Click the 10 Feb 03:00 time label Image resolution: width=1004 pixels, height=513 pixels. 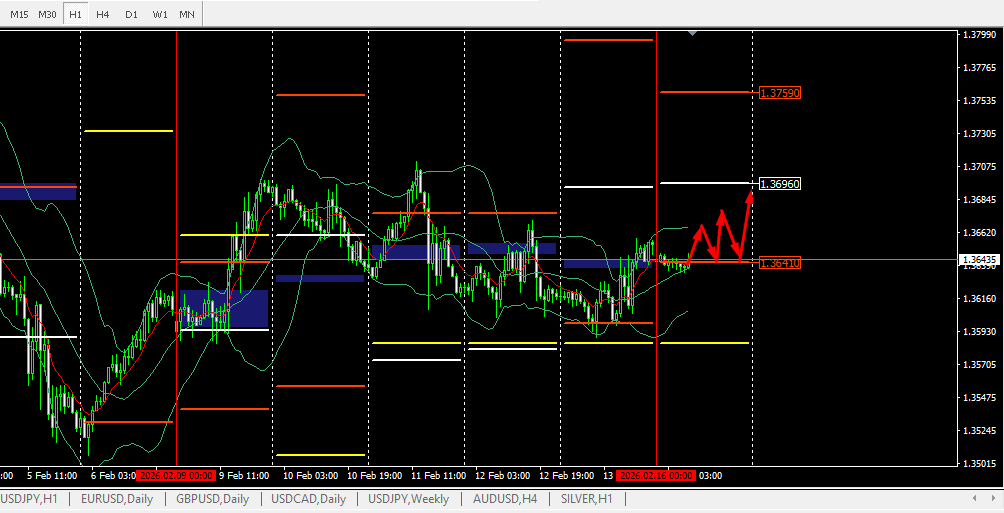[x=311, y=476]
